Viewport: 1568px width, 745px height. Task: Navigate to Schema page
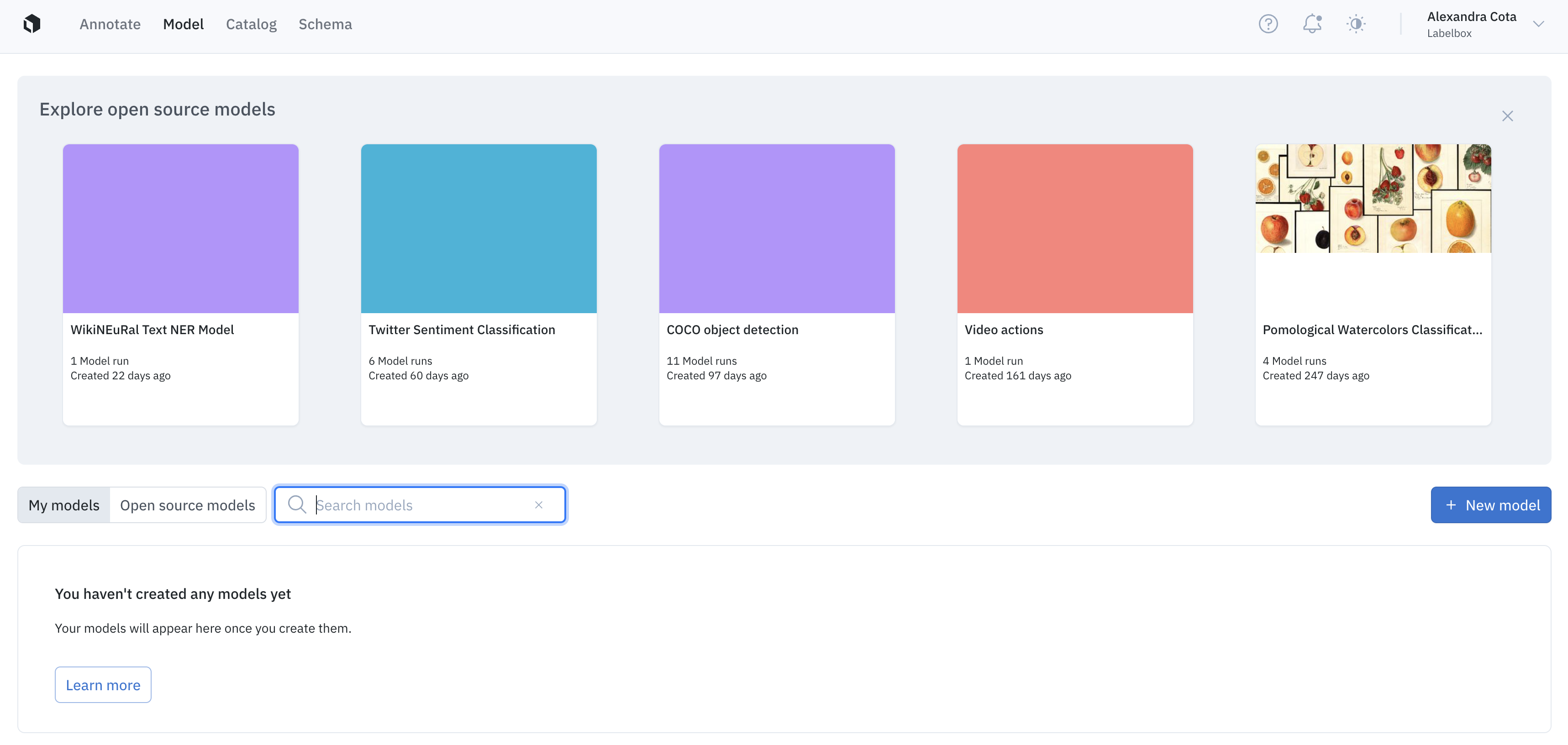(325, 24)
